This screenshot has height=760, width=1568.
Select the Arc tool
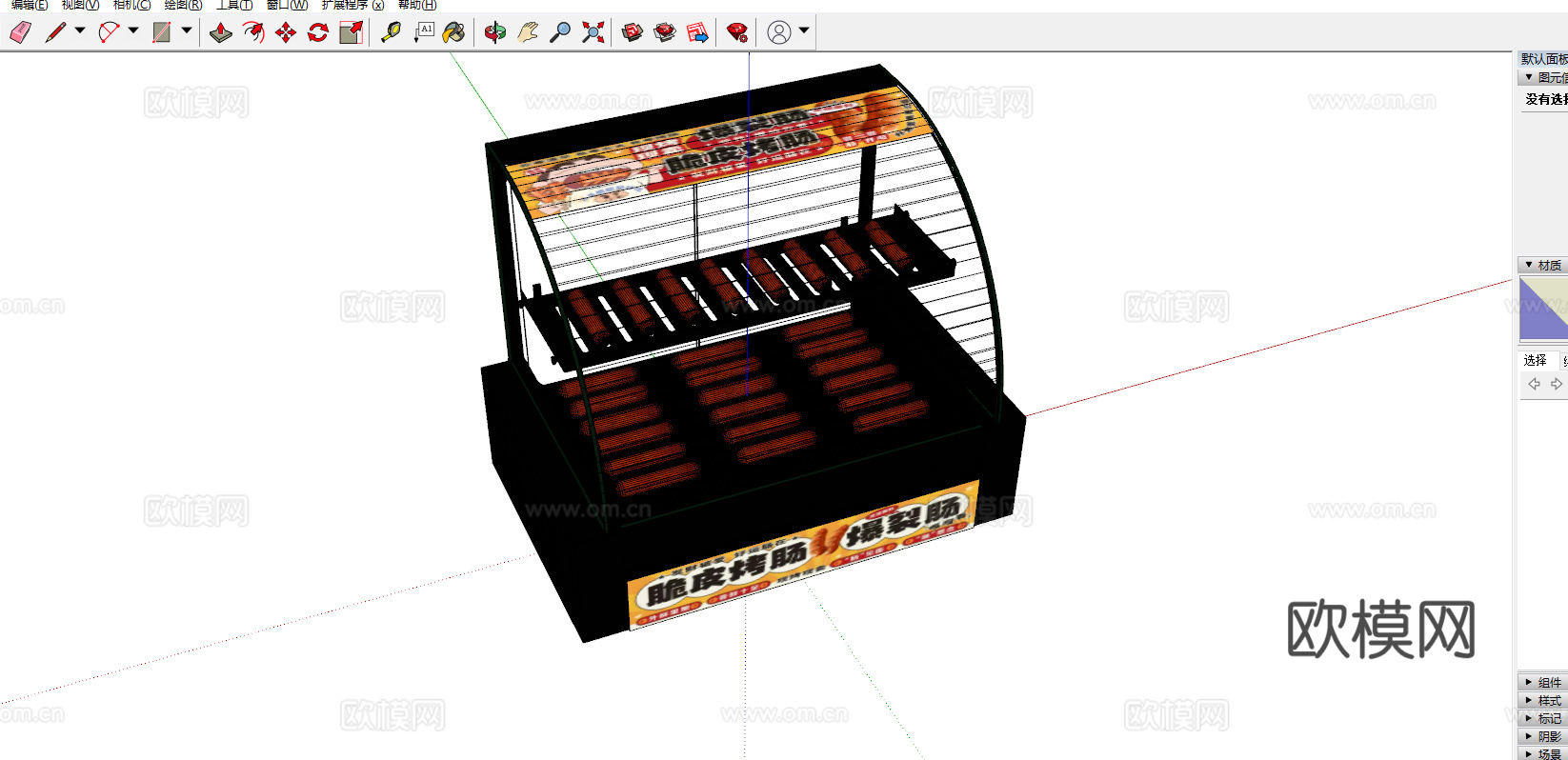click(109, 32)
